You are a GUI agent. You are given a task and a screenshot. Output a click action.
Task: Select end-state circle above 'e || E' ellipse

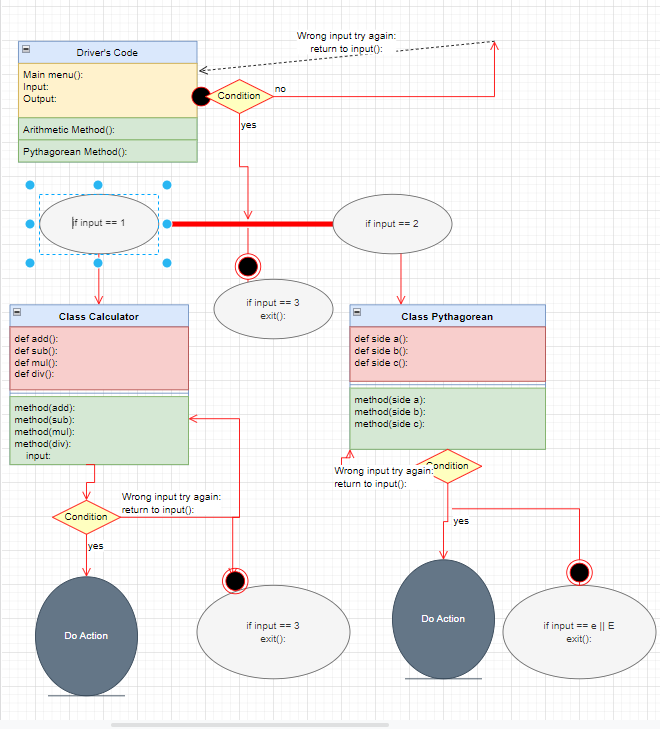[579, 572]
